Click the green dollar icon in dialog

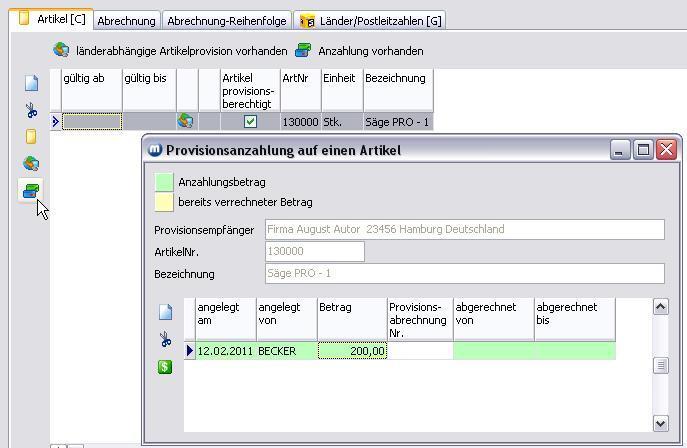[165, 367]
